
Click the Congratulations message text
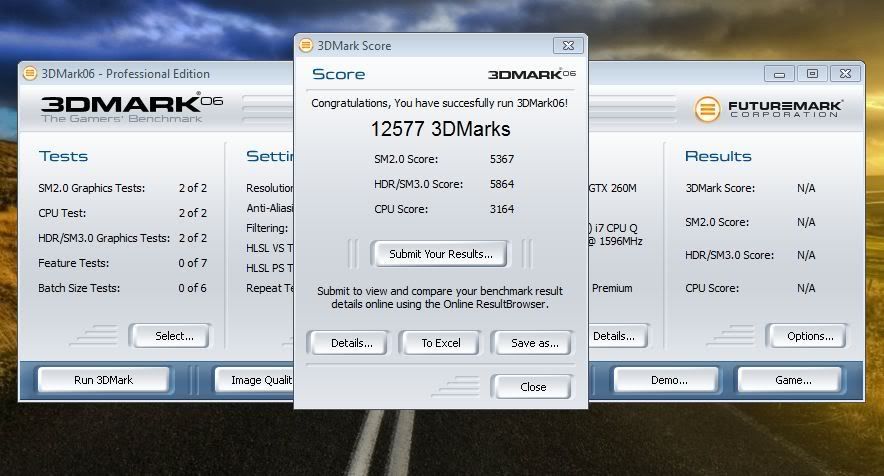pos(439,103)
